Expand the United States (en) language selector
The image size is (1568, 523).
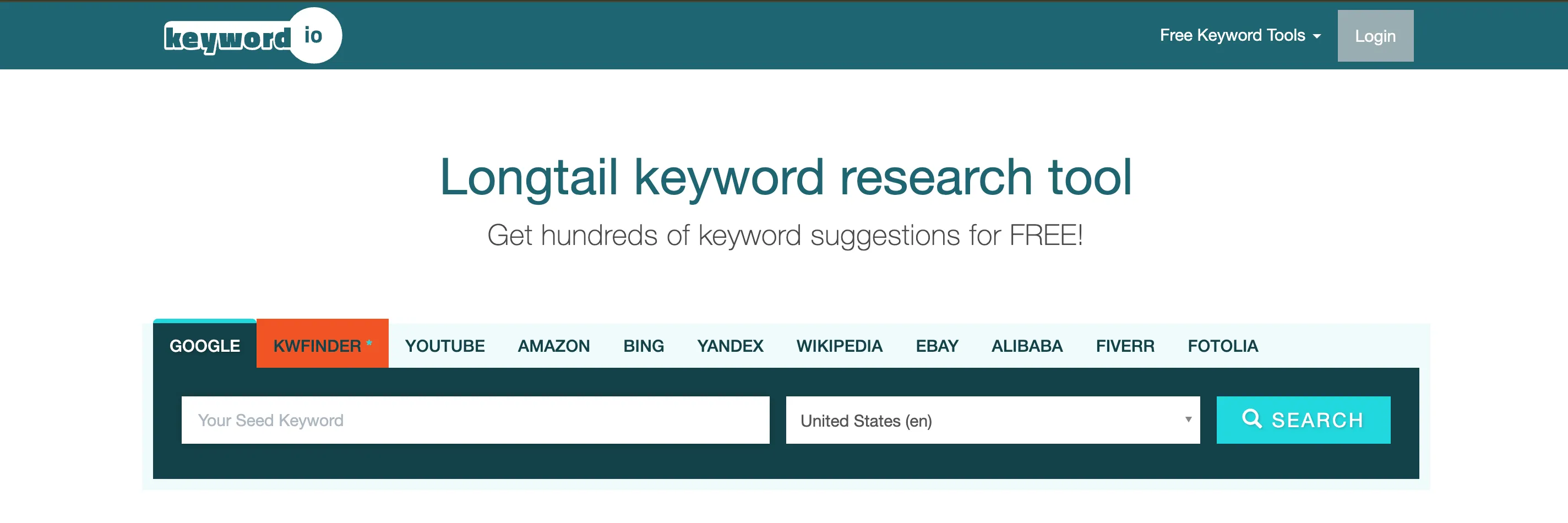click(992, 420)
